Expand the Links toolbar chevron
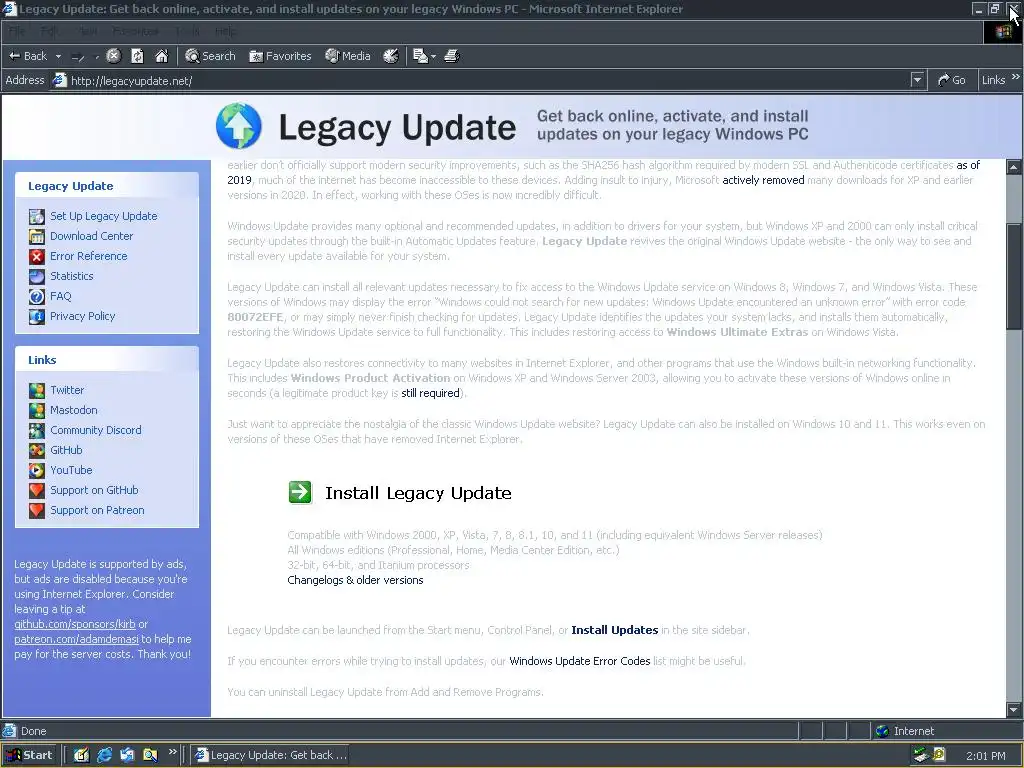The height and width of the screenshot is (768, 1024). [x=1016, y=77]
